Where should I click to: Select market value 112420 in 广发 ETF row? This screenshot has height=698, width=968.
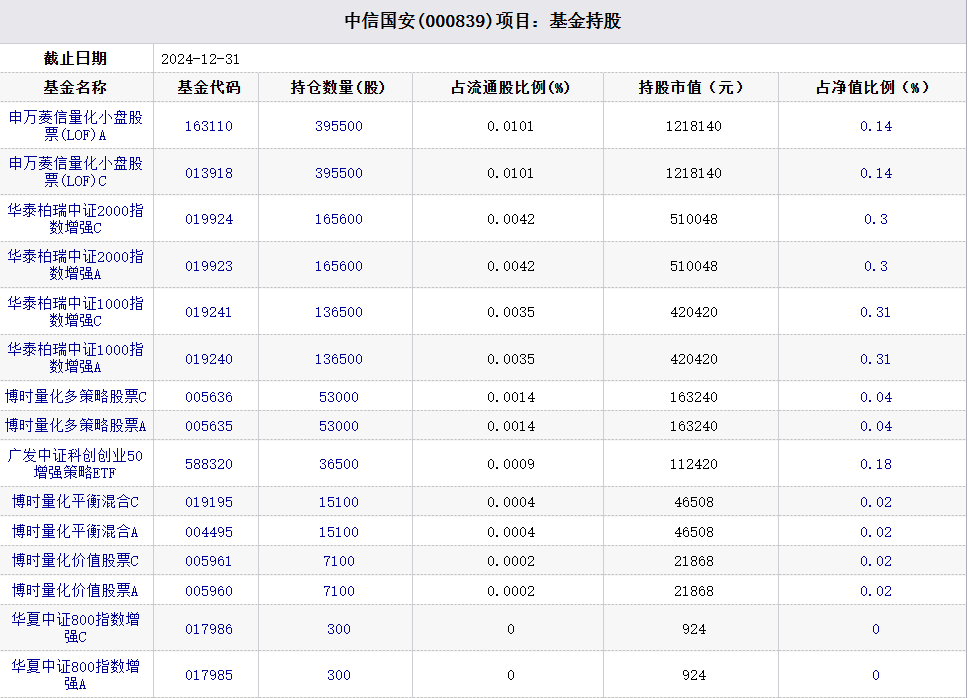click(x=693, y=464)
